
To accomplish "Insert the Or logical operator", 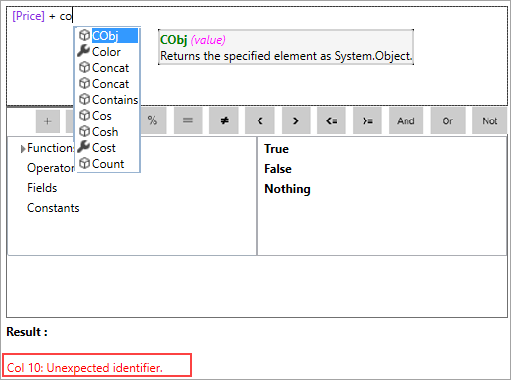I will 448,121.
